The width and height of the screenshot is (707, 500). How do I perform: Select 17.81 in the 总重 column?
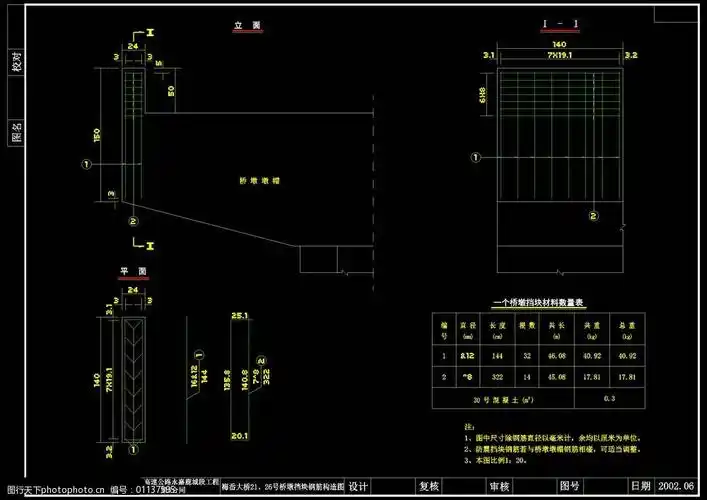[627, 377]
